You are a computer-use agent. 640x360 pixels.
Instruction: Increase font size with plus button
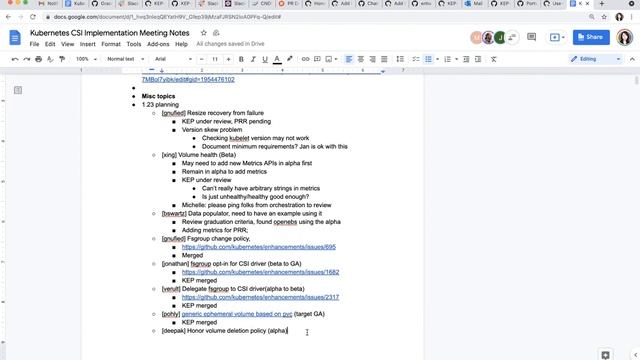[x=228, y=59]
